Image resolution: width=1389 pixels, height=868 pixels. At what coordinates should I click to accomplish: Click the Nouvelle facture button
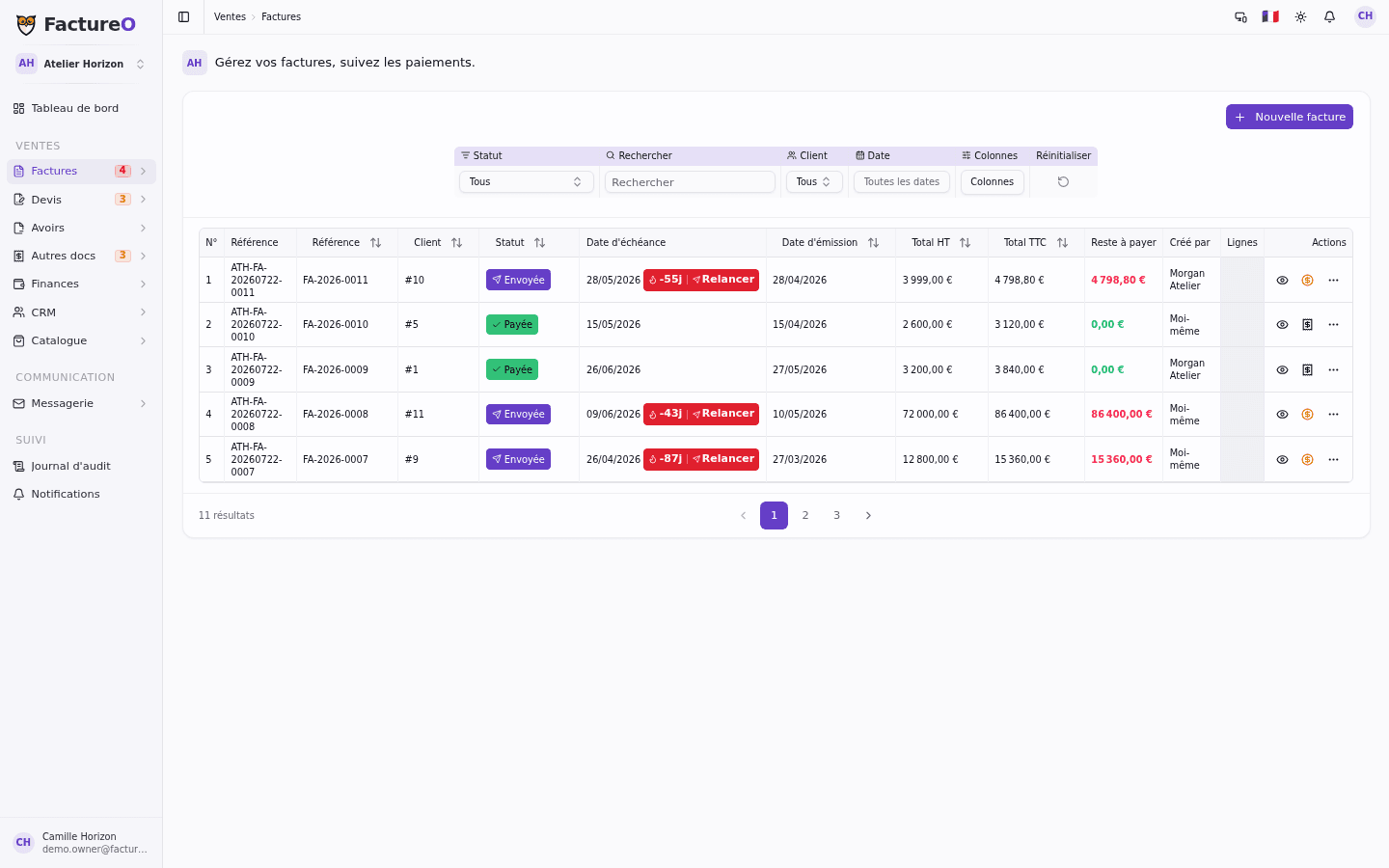pyautogui.click(x=1289, y=117)
